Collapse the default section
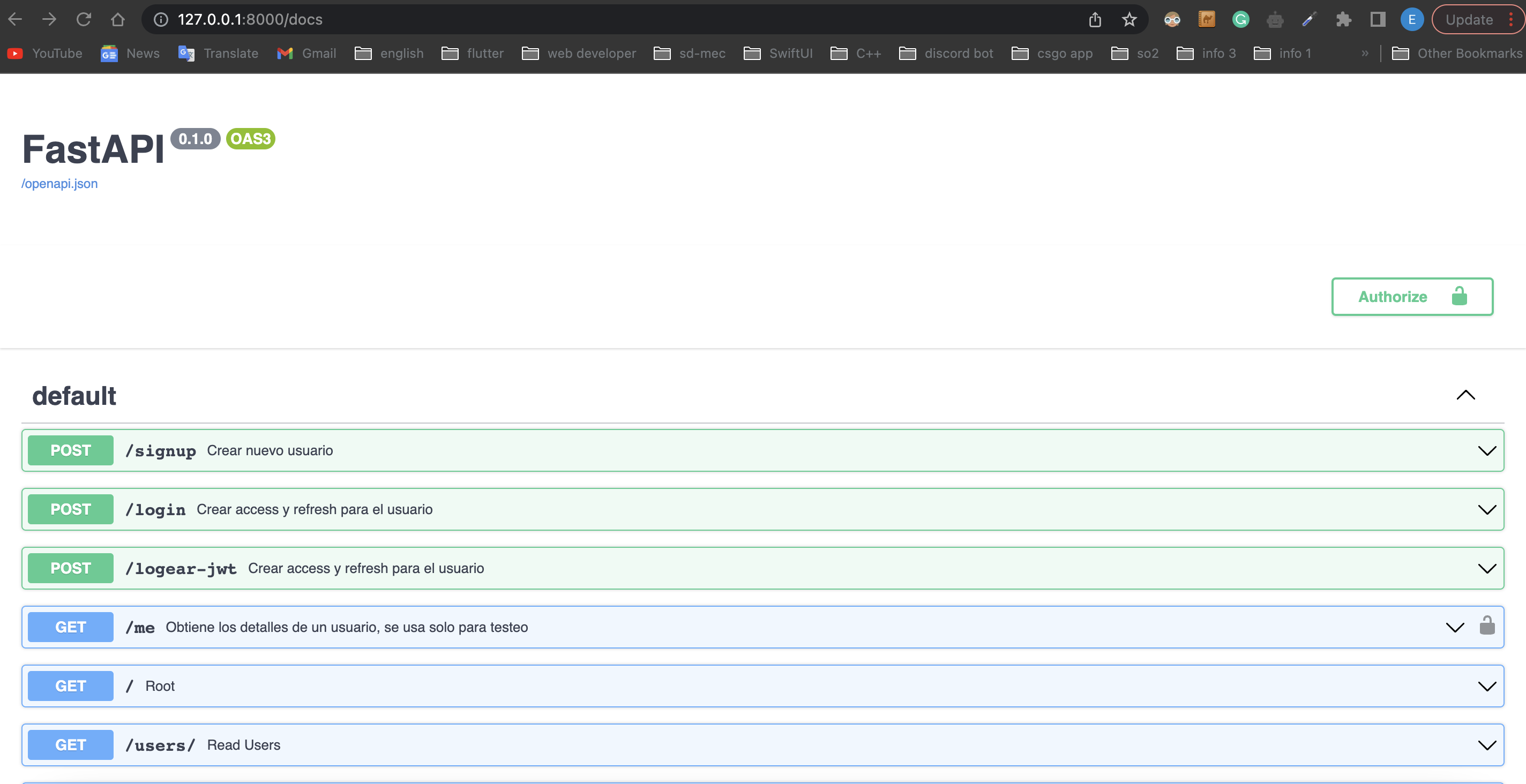Image resolution: width=1526 pixels, height=784 pixels. (x=1465, y=395)
